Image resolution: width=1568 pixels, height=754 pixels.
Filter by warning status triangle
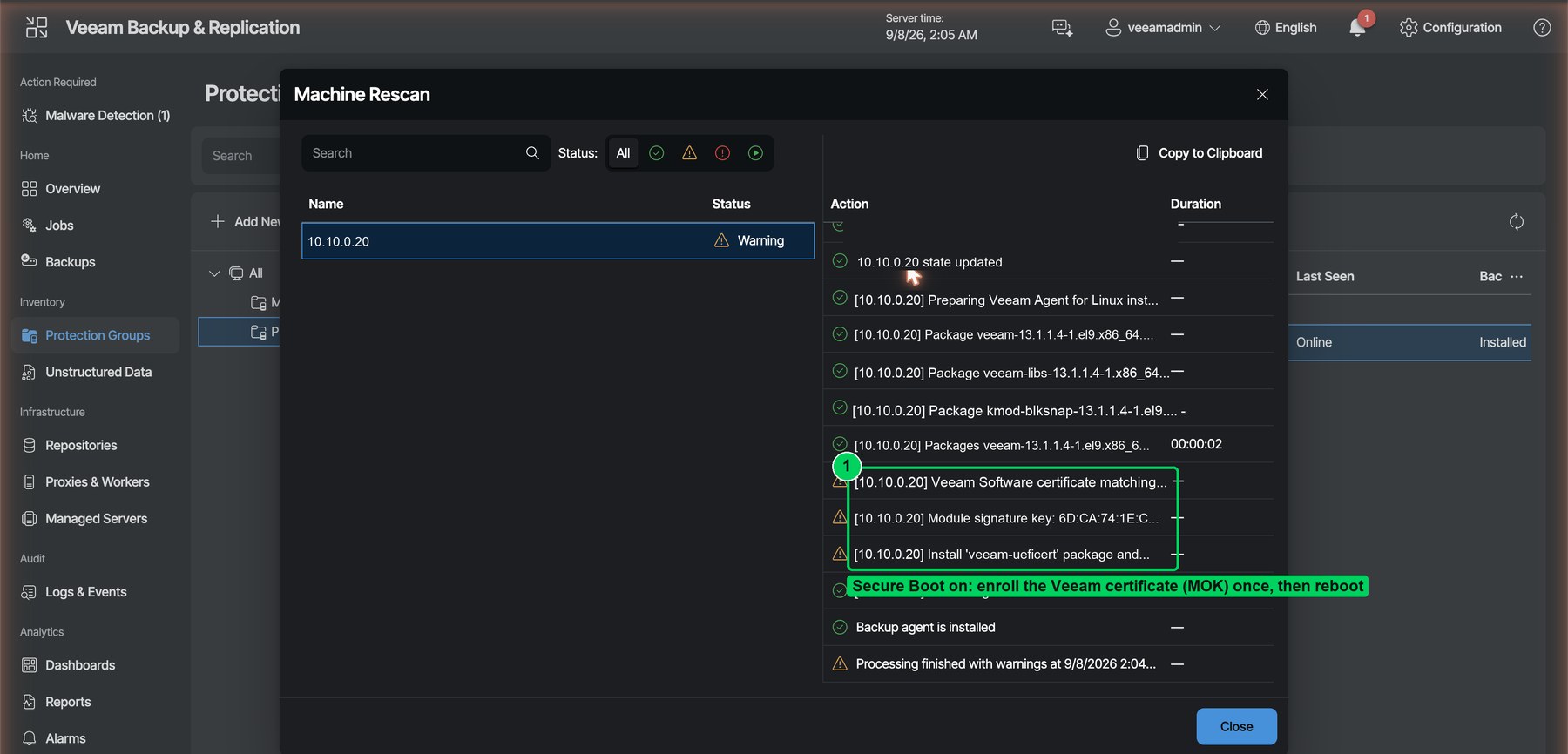click(x=689, y=153)
